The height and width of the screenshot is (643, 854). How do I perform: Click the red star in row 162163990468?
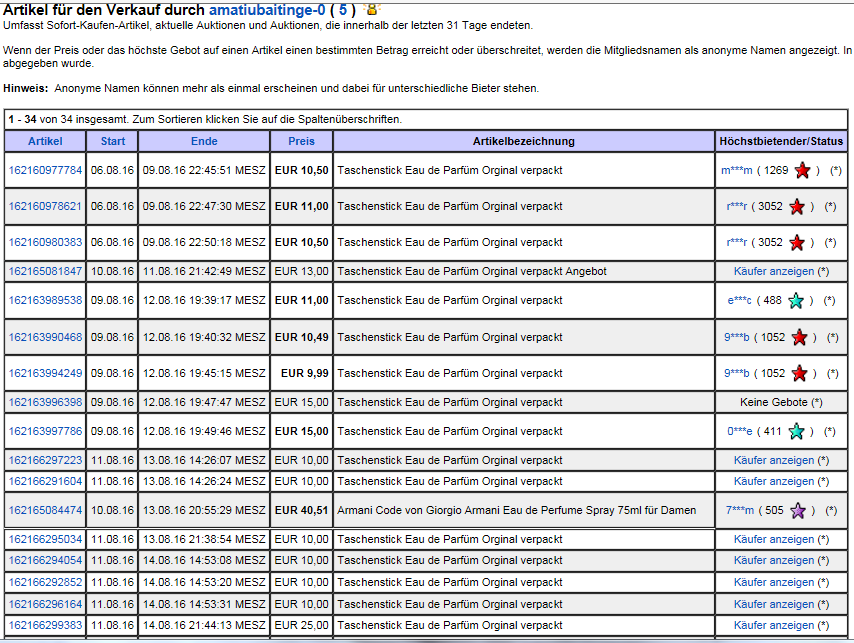[x=800, y=338]
